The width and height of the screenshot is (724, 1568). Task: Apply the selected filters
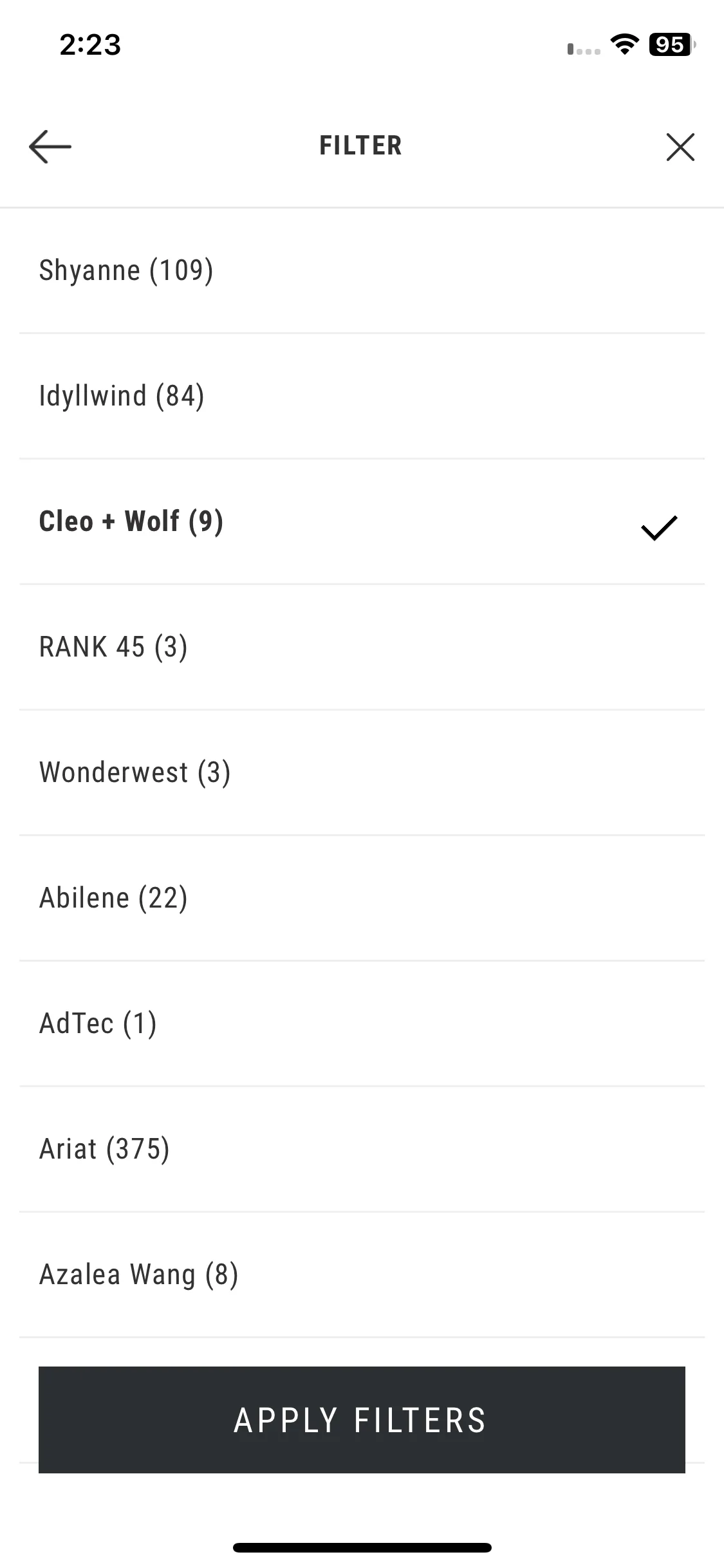(x=362, y=1420)
